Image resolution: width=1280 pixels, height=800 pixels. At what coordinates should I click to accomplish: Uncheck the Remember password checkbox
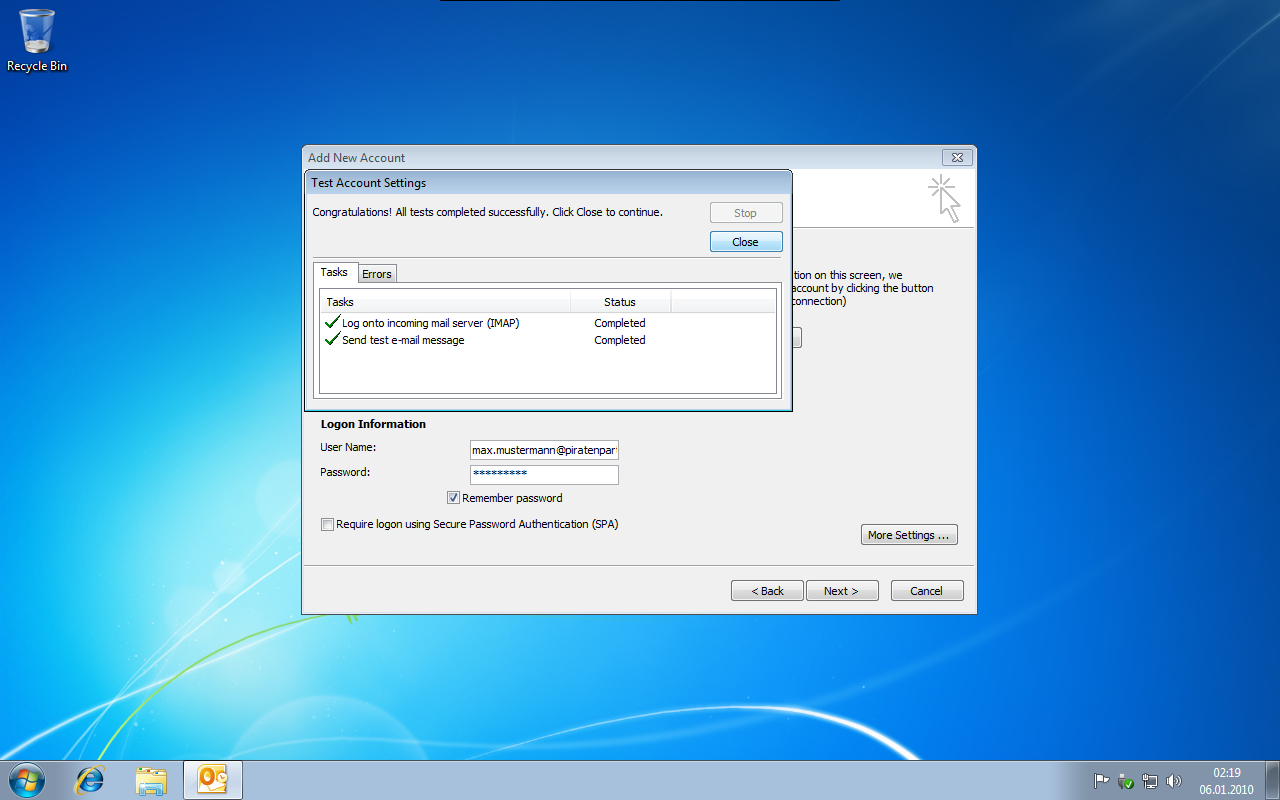(453, 498)
